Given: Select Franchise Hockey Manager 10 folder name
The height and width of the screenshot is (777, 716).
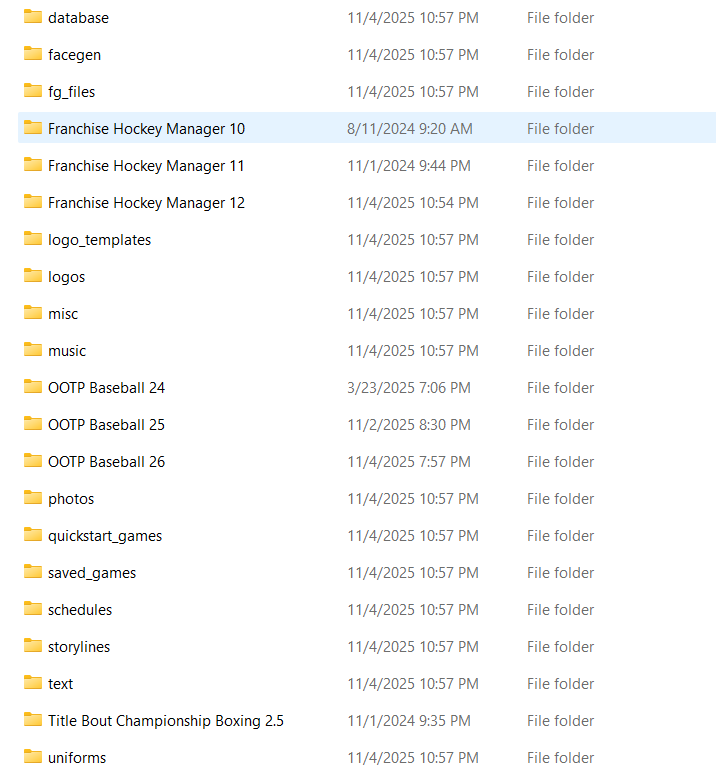Looking at the screenshot, I should point(146,128).
